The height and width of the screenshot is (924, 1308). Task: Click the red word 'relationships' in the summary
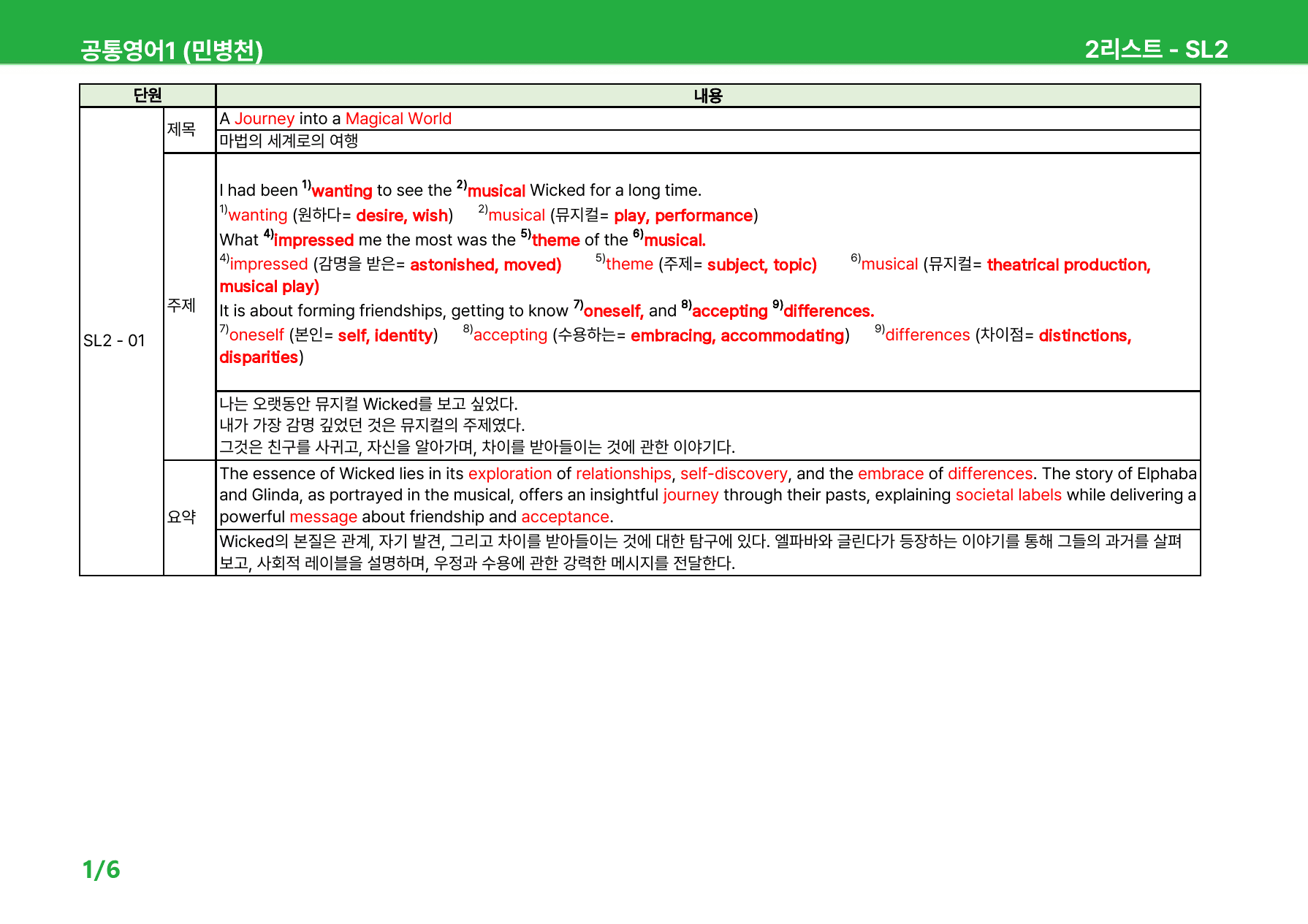(623, 473)
